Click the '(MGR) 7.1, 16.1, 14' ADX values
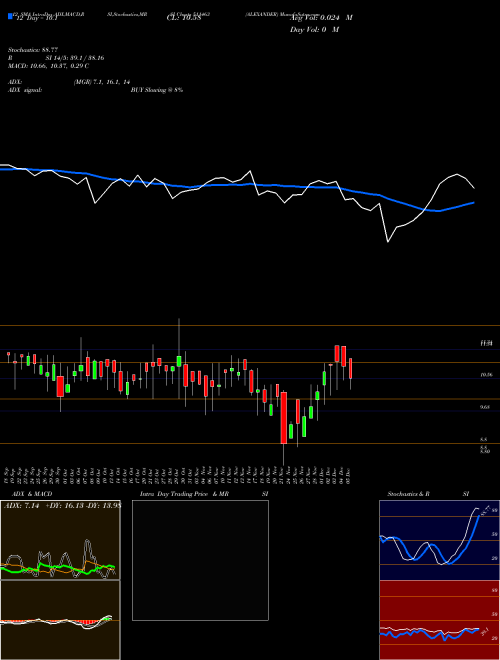 (102, 82)
